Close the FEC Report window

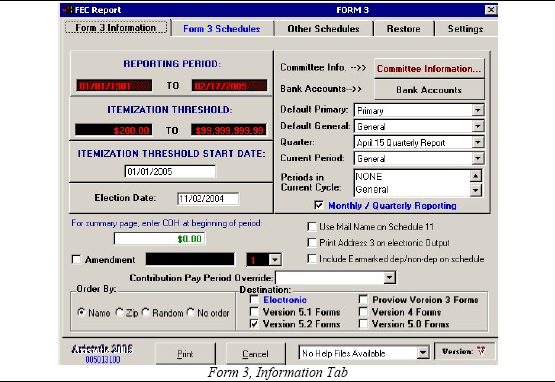point(491,10)
